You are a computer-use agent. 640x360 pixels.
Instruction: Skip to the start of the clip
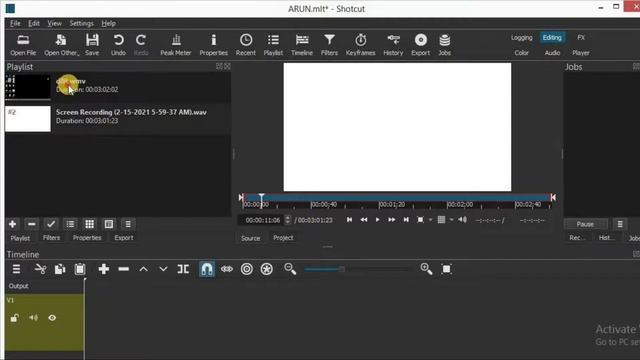tap(349, 220)
